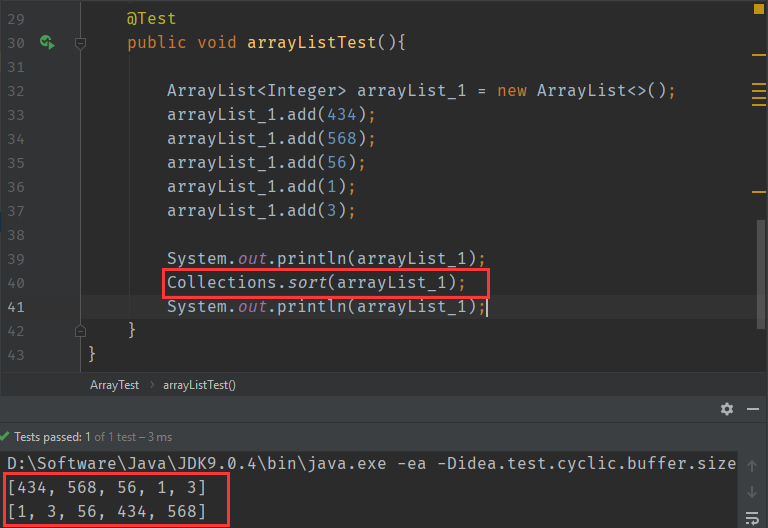
Task: Click on arrayList_1.add(568) statement
Action: pyautogui.click(x=271, y=139)
